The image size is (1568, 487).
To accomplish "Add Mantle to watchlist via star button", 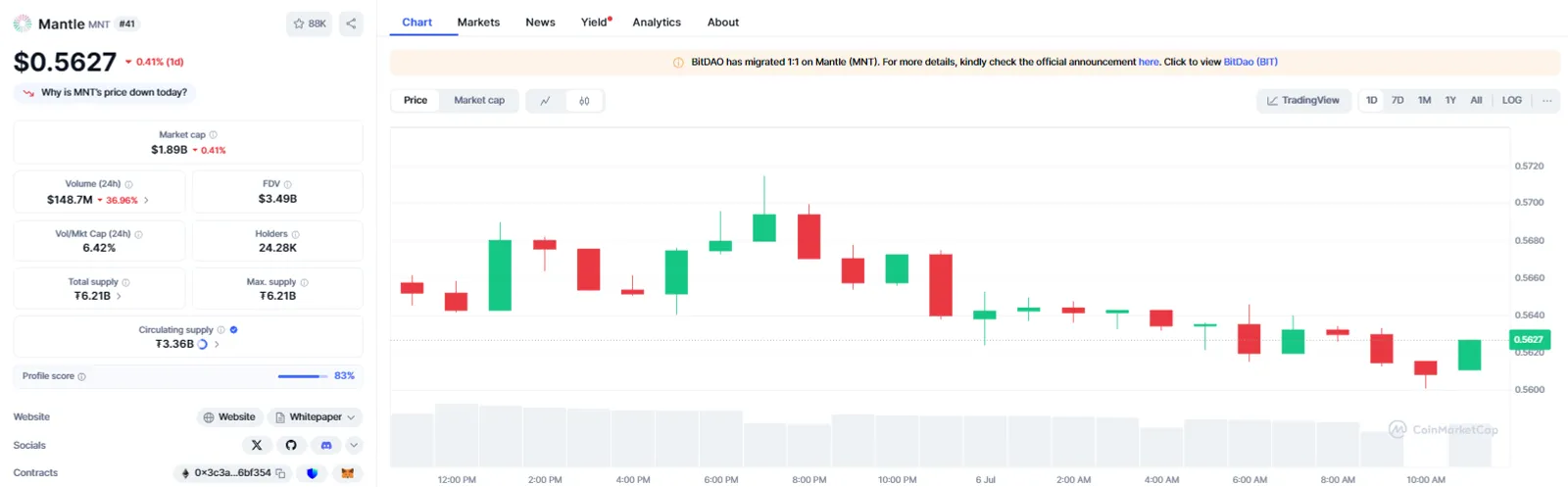I will [309, 24].
